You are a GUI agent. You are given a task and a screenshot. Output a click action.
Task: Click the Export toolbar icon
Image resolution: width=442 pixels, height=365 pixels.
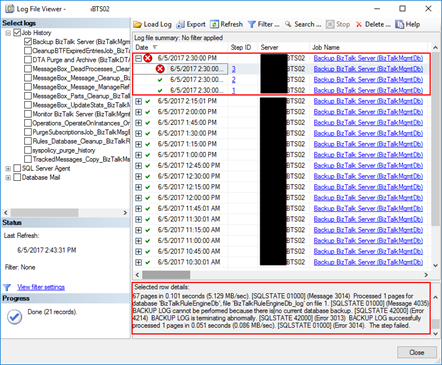180,24
